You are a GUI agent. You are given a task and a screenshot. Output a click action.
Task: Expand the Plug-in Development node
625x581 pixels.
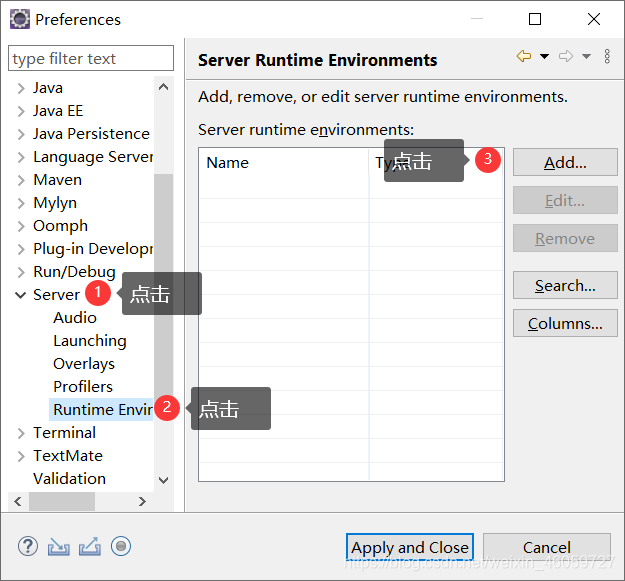[21, 249]
